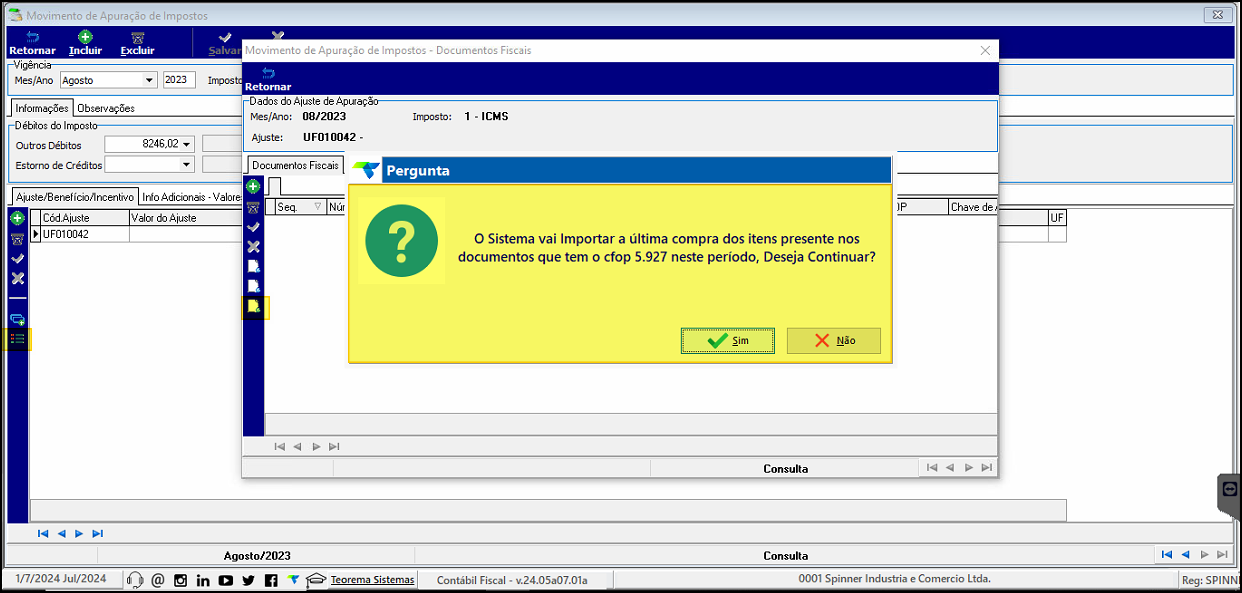Open the Twitter icon in the status bar
This screenshot has width=1242, height=593.
[248, 580]
